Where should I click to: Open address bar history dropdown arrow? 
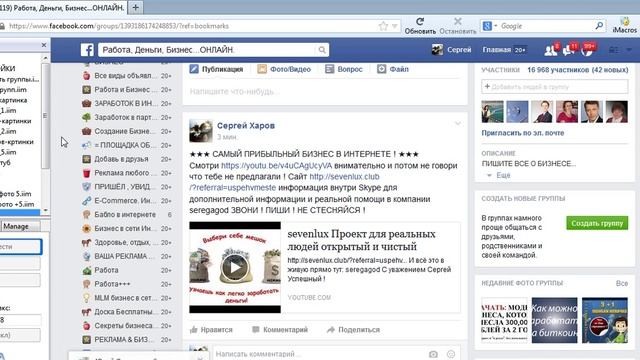394,26
